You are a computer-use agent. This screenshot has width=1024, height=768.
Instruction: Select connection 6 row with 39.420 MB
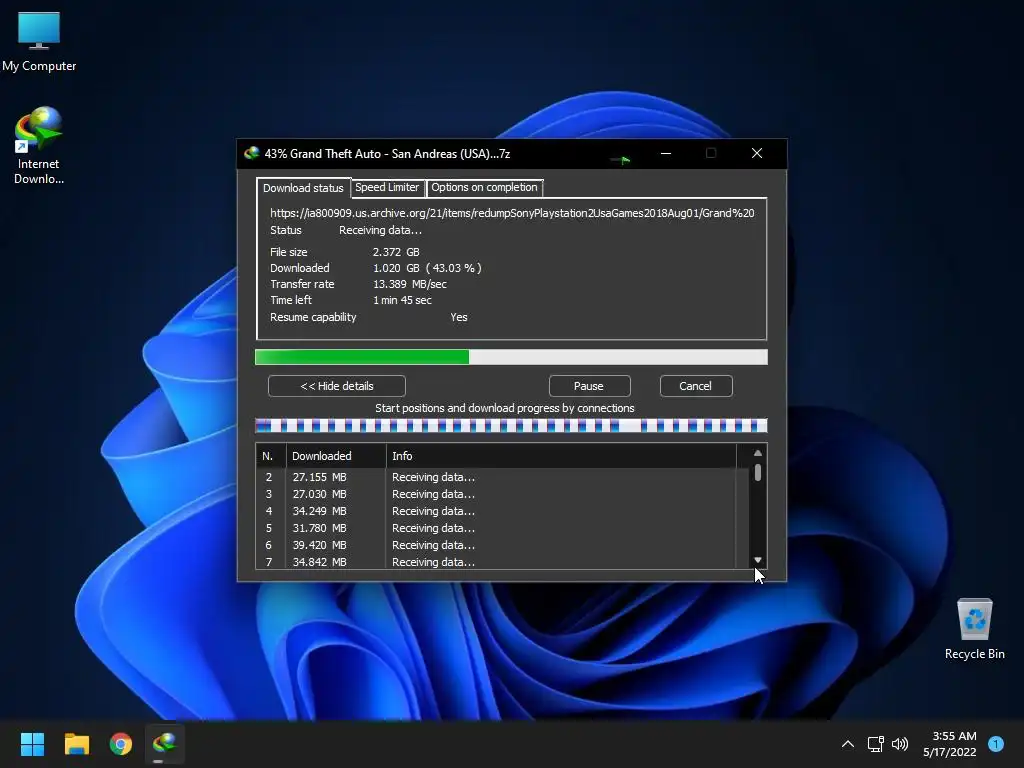click(x=502, y=545)
